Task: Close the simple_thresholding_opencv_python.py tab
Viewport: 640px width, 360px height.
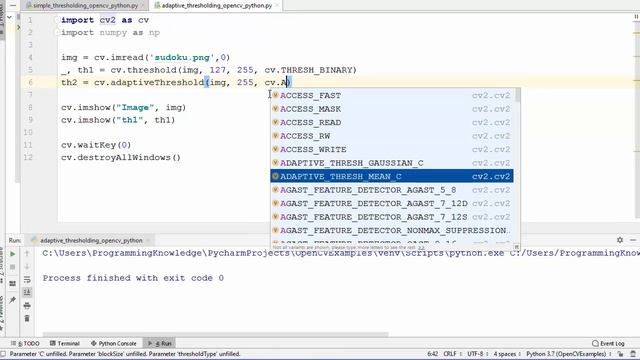Action: [x=143, y=5]
